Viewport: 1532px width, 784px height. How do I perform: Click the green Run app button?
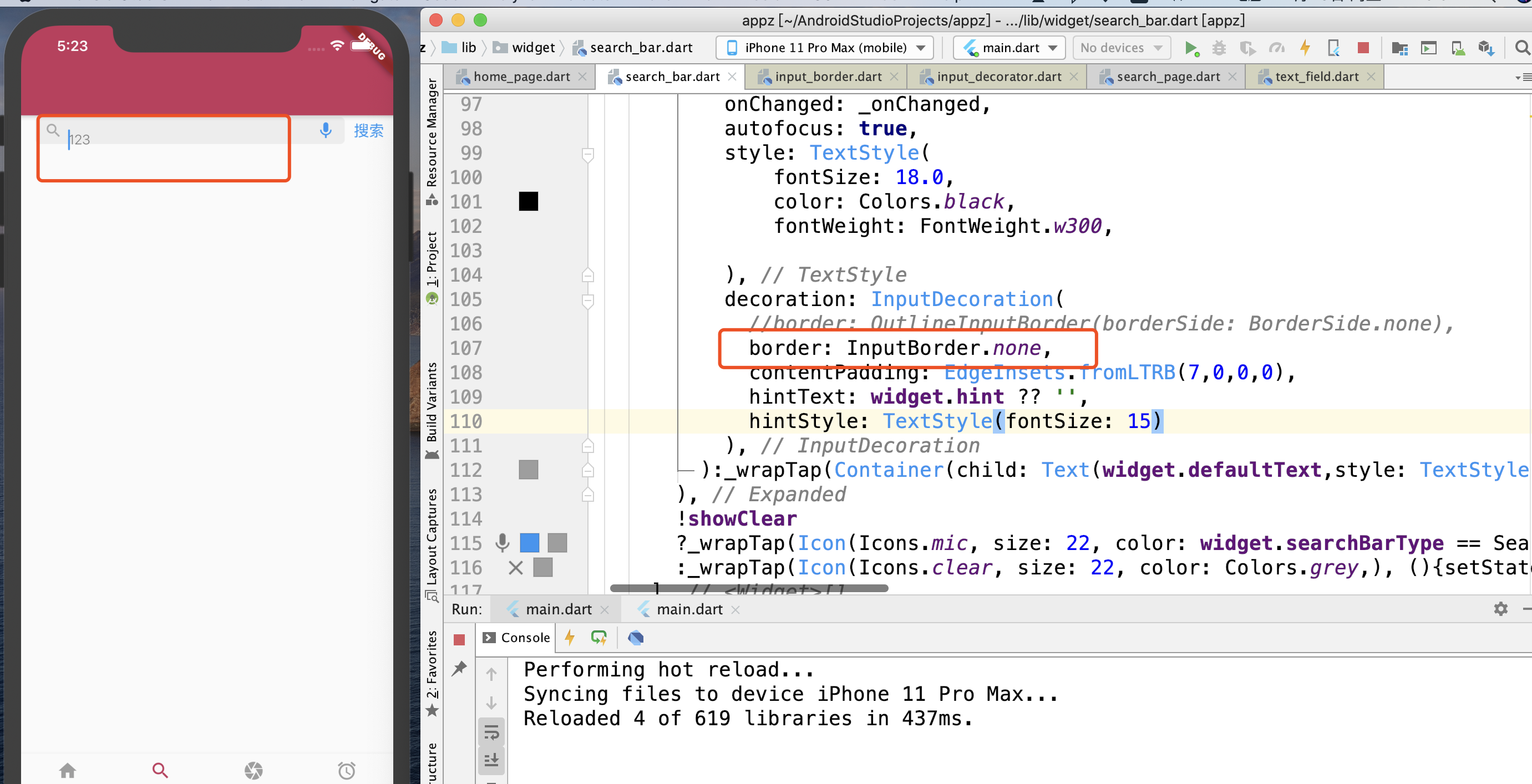tap(1191, 48)
